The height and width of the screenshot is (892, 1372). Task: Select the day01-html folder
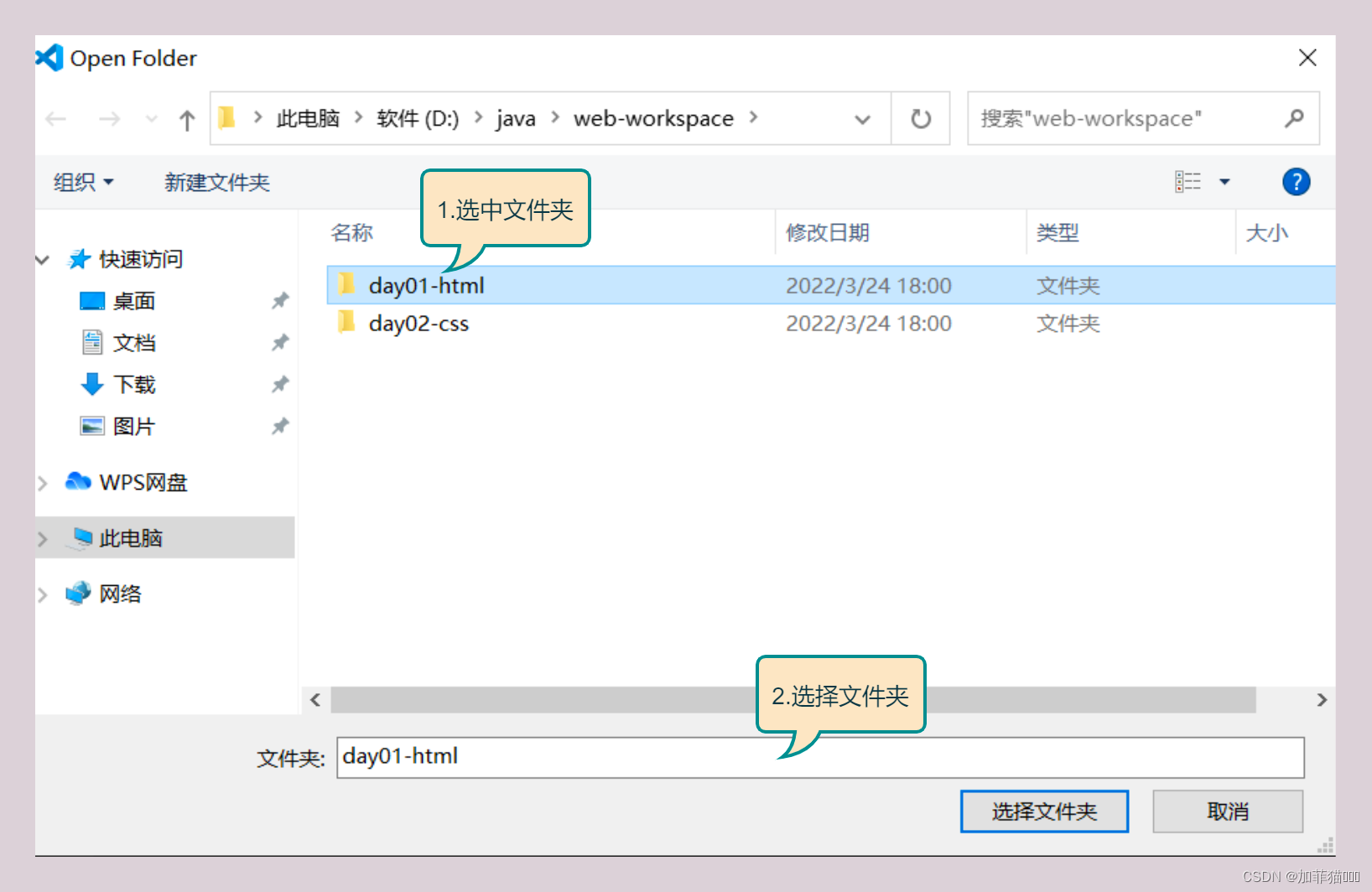(830, 285)
